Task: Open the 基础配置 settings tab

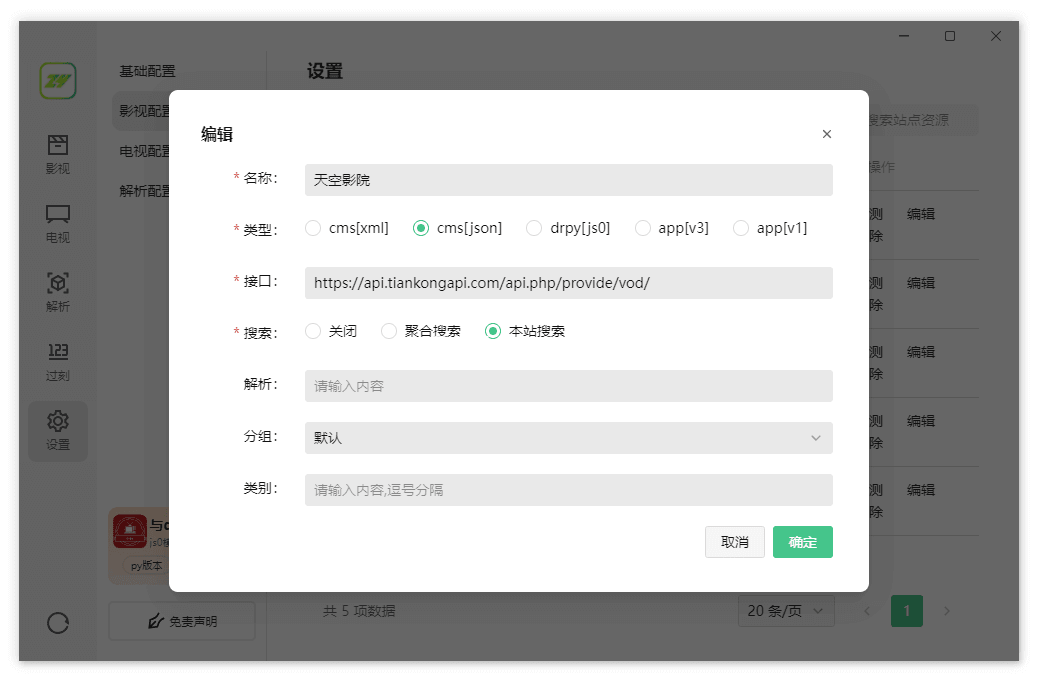Action: tap(147, 71)
